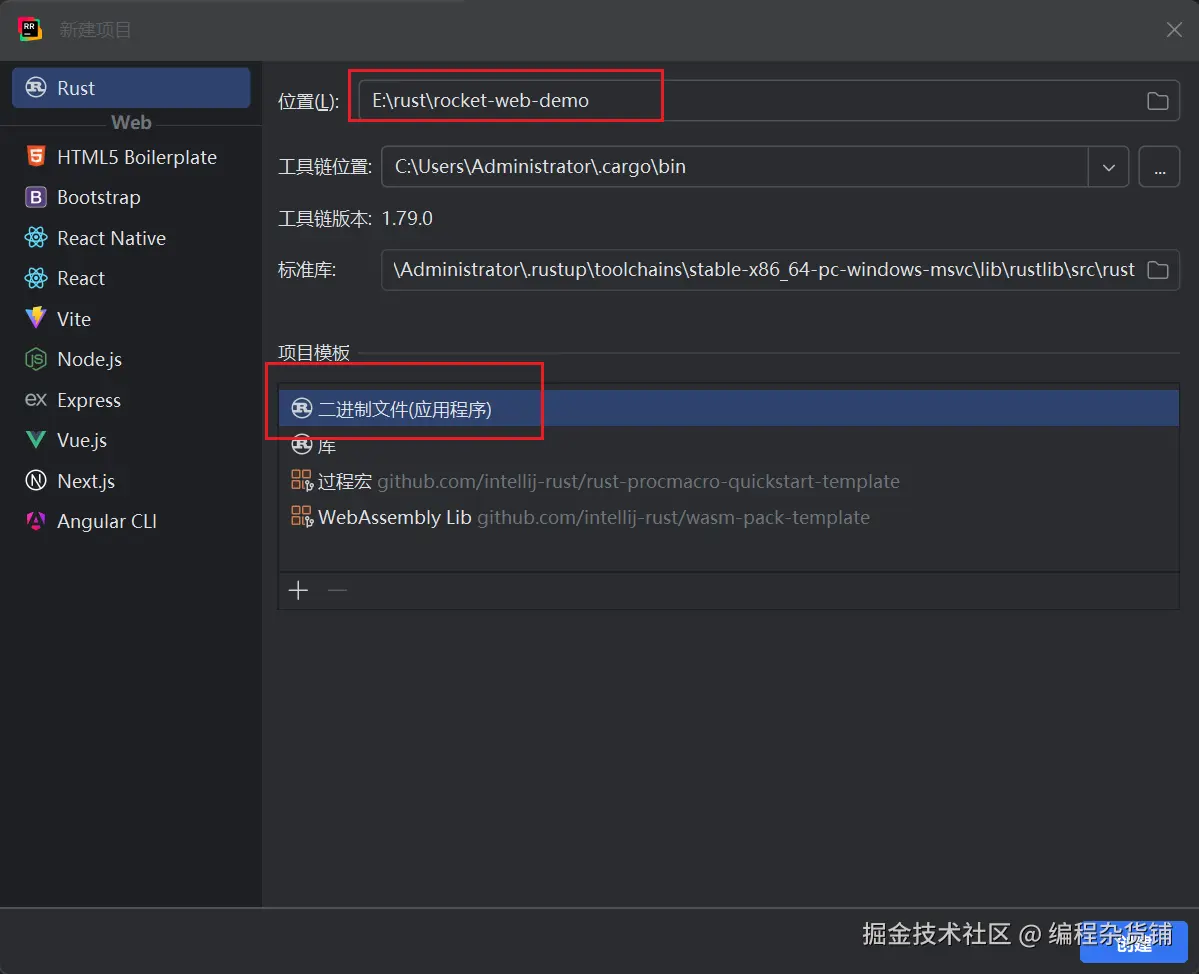Select Rust in the project type list

click(131, 88)
